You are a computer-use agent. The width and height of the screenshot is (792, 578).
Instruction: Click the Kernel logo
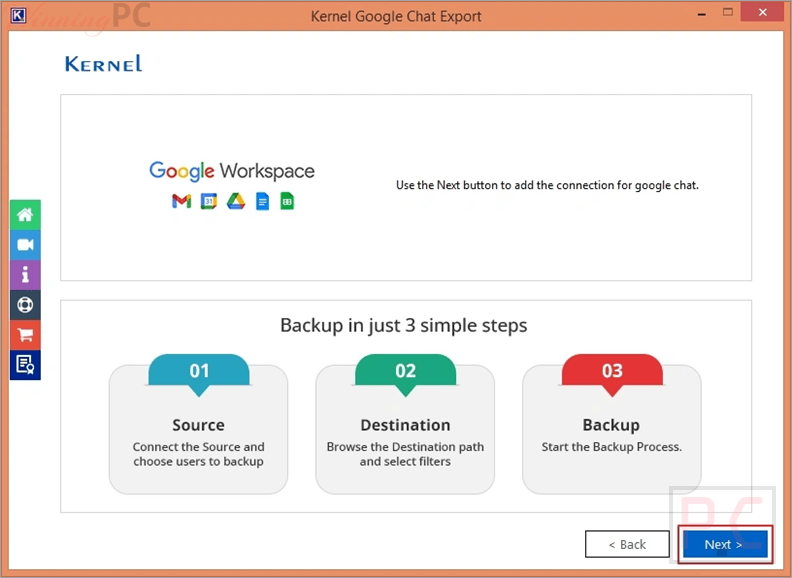[104, 64]
